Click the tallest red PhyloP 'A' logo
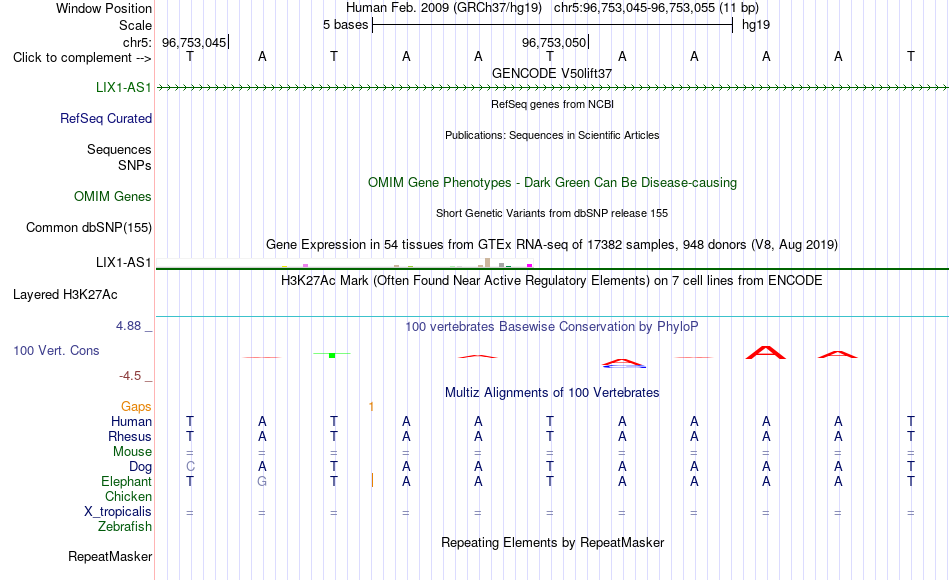950x580 pixels. click(x=766, y=353)
